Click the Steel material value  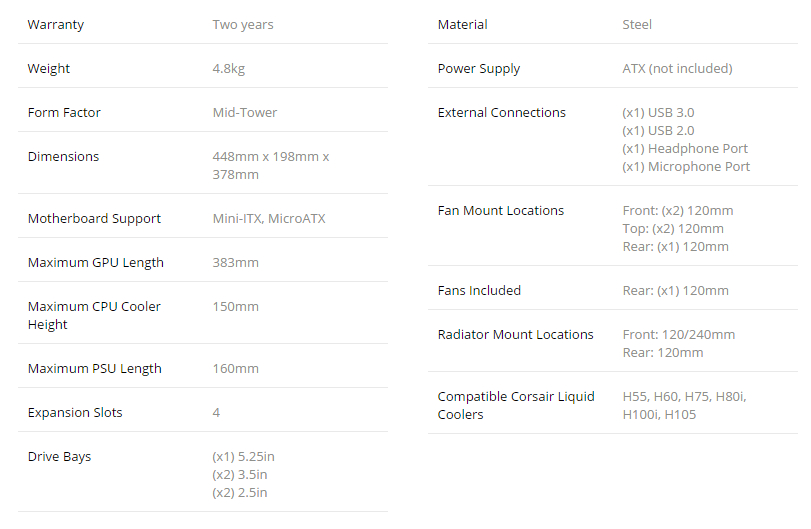pos(637,25)
